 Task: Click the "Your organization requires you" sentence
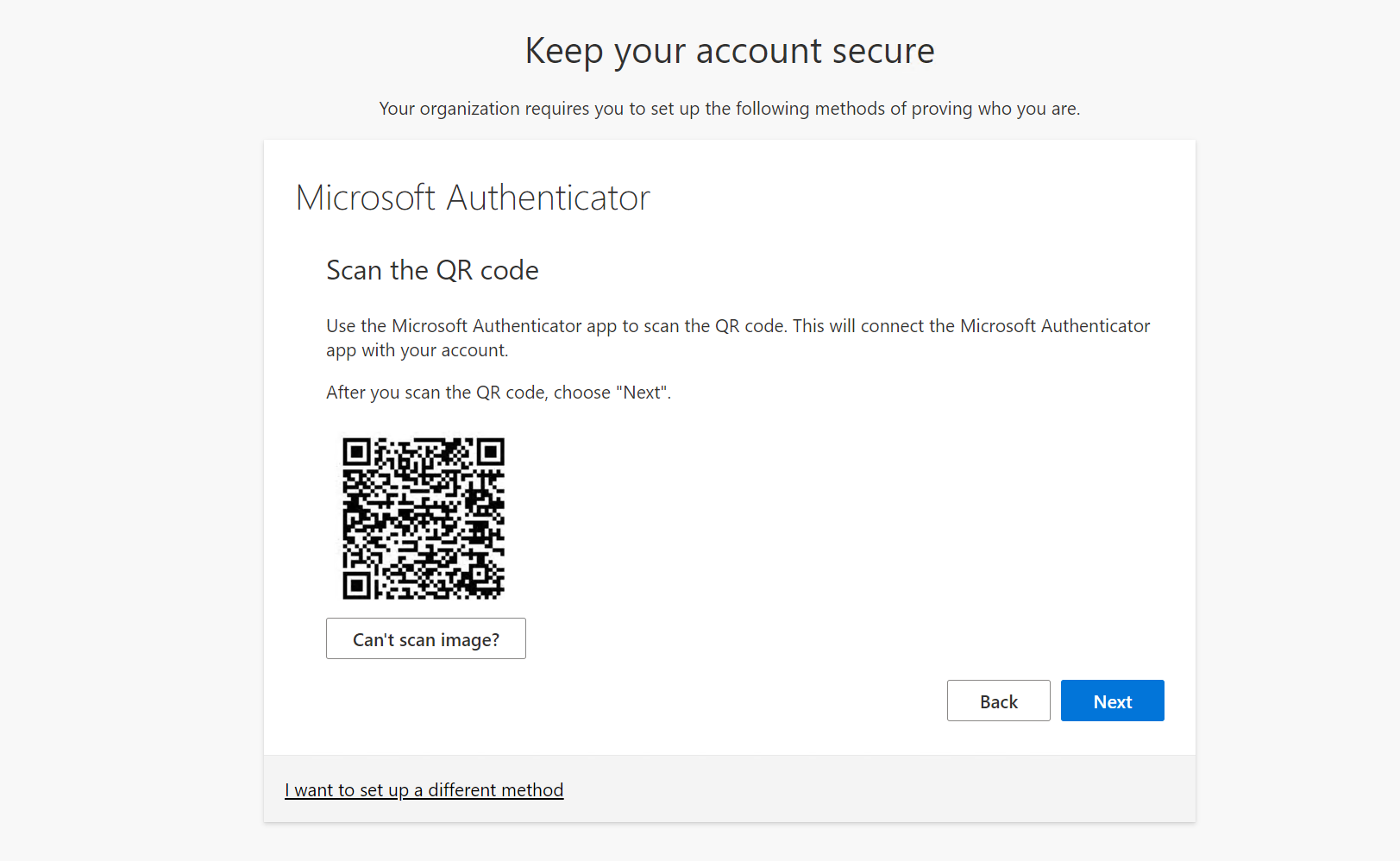(730, 109)
